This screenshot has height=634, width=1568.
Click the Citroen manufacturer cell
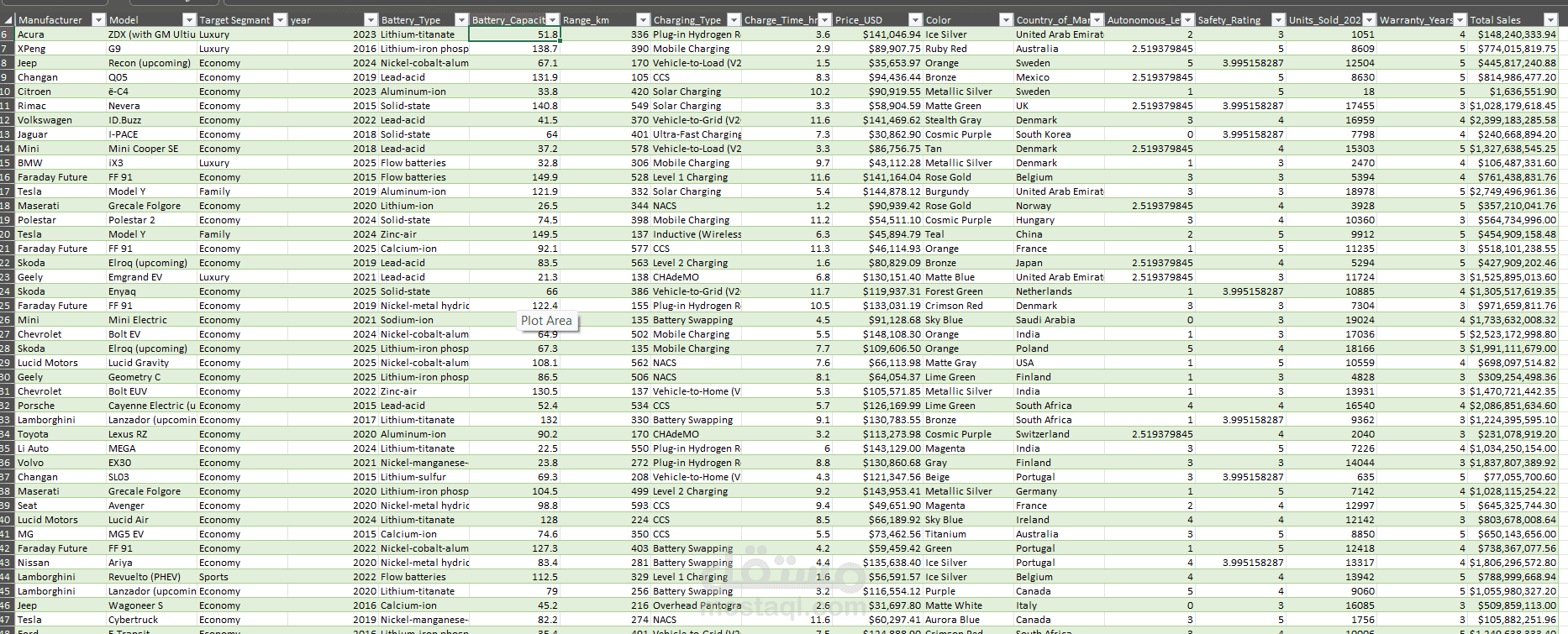point(61,92)
